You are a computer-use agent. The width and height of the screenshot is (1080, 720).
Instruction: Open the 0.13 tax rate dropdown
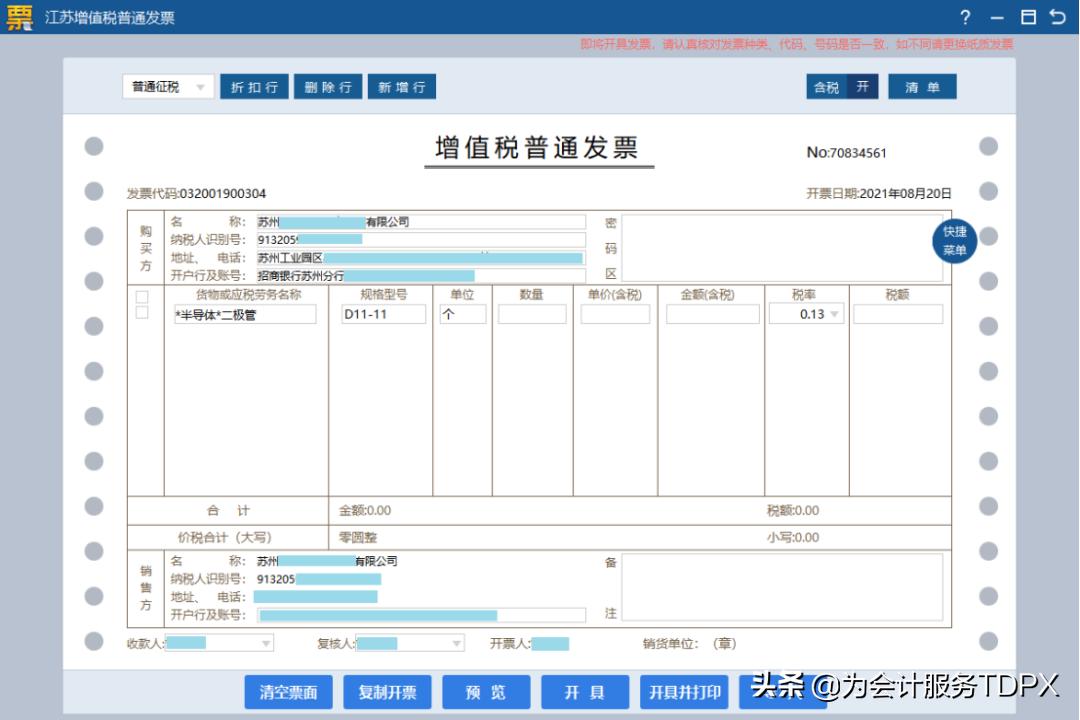834,313
